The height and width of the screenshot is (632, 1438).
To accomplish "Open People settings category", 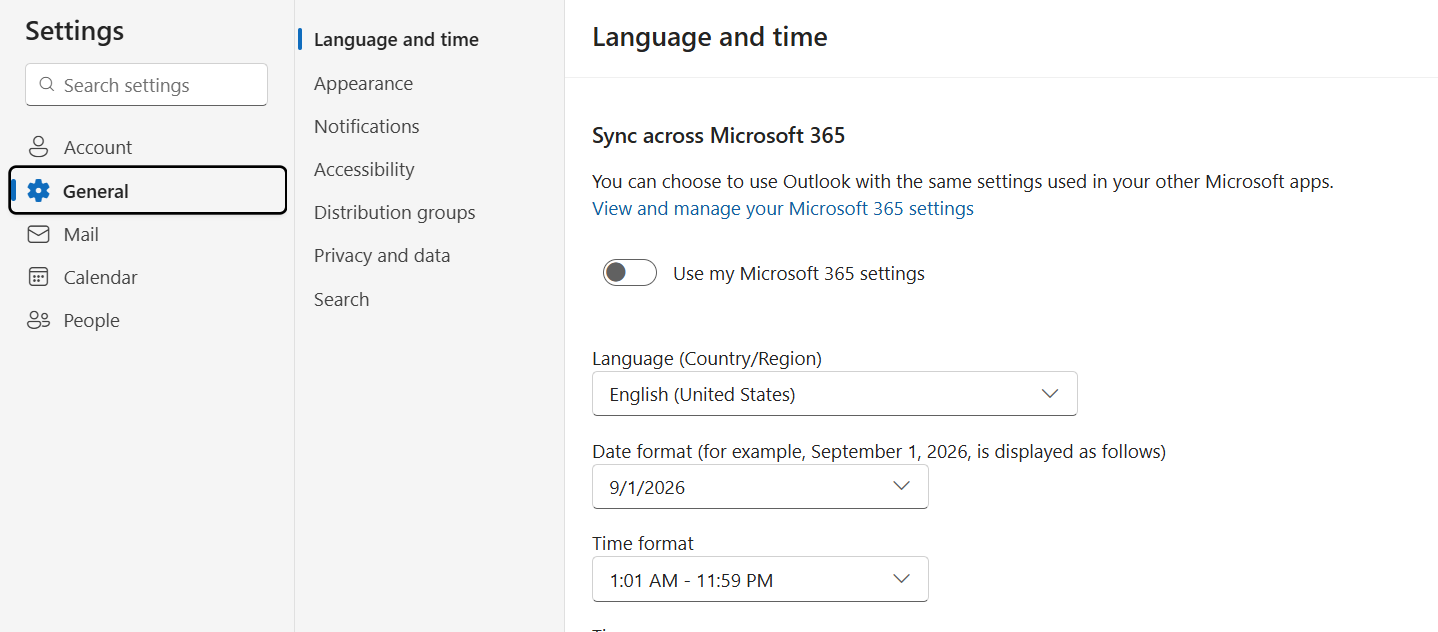I will pyautogui.click(x=148, y=320).
